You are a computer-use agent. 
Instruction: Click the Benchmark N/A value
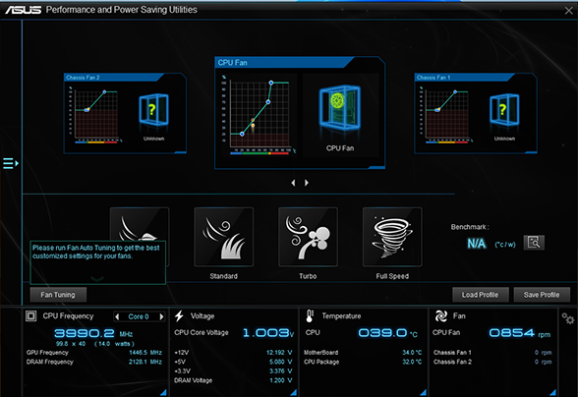[477, 243]
